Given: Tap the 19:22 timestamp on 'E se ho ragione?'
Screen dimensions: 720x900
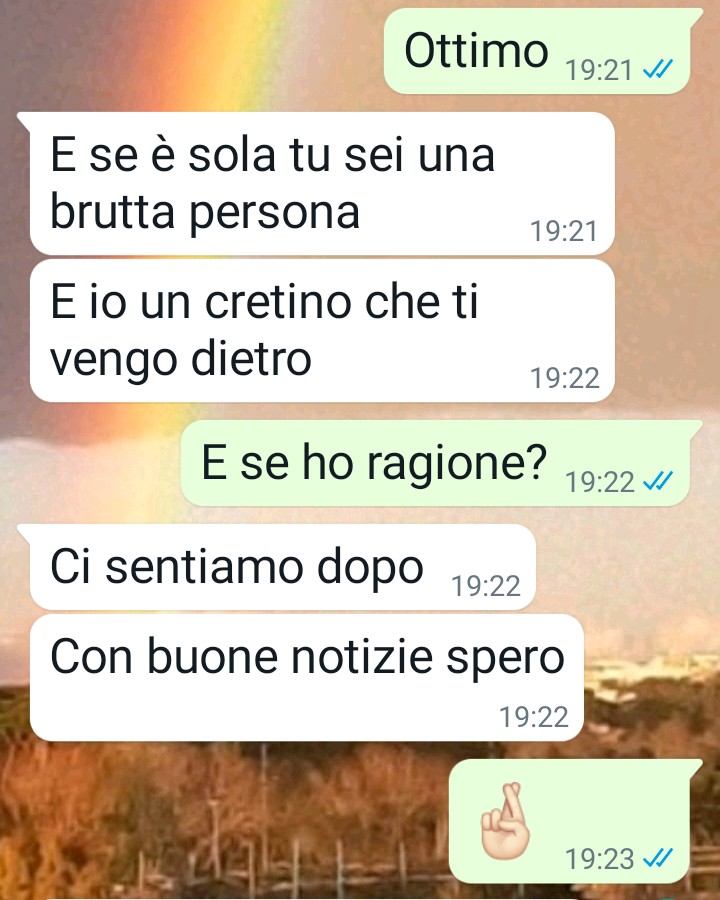Looking at the screenshot, I should (599, 482).
